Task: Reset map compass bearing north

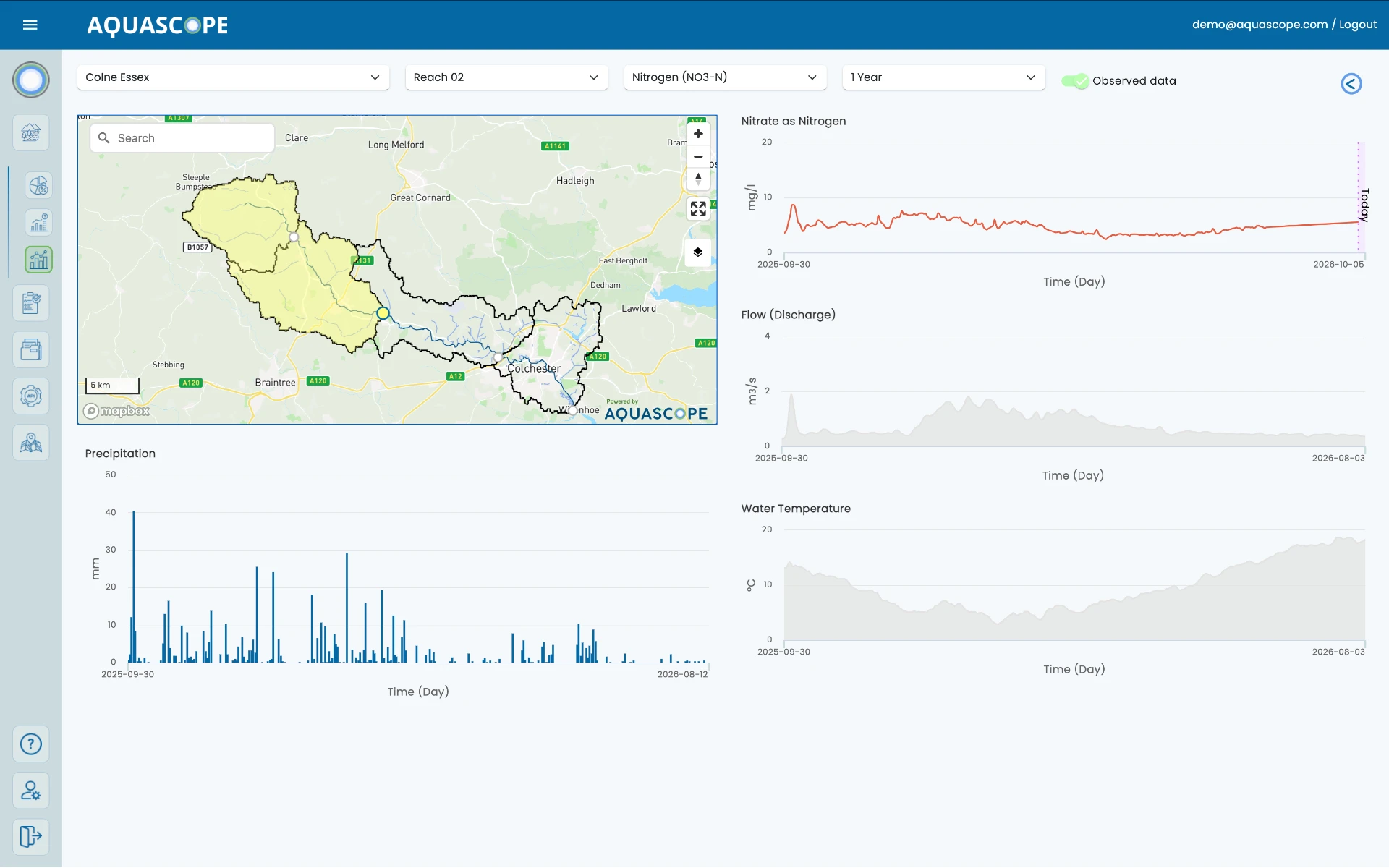Action: pos(698,179)
